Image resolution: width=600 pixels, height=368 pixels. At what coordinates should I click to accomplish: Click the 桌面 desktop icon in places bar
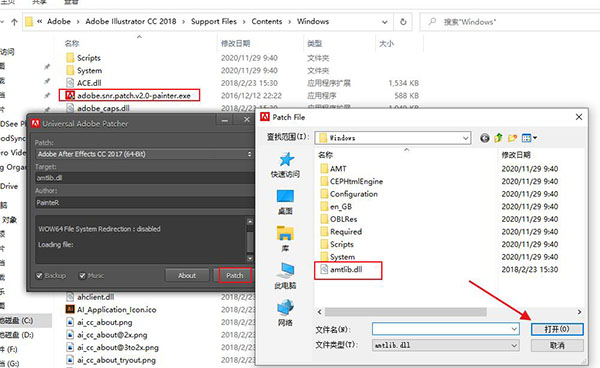[285, 202]
